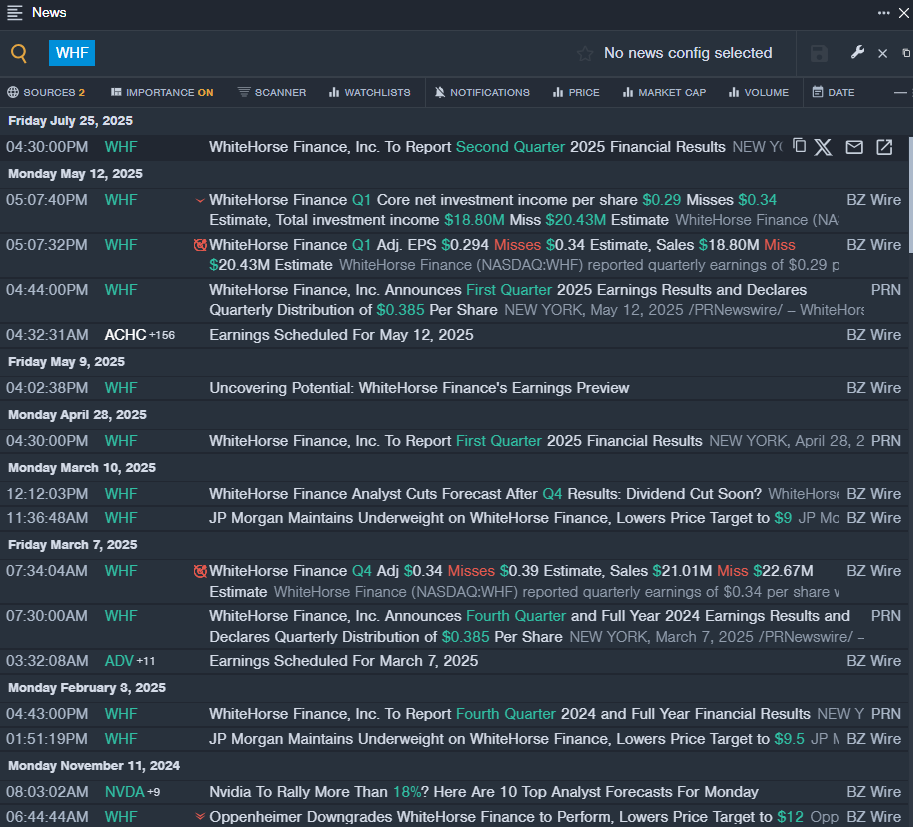The height and width of the screenshot is (827, 913).
Task: Open headline 'To Report Second Quarter 2025 Financial Results'
Action: 468,147
